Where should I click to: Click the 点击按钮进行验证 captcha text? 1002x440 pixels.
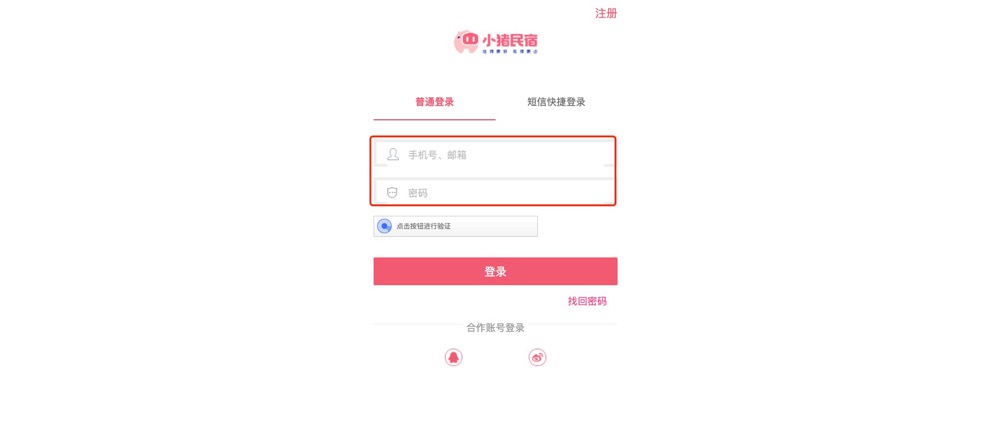coord(423,226)
